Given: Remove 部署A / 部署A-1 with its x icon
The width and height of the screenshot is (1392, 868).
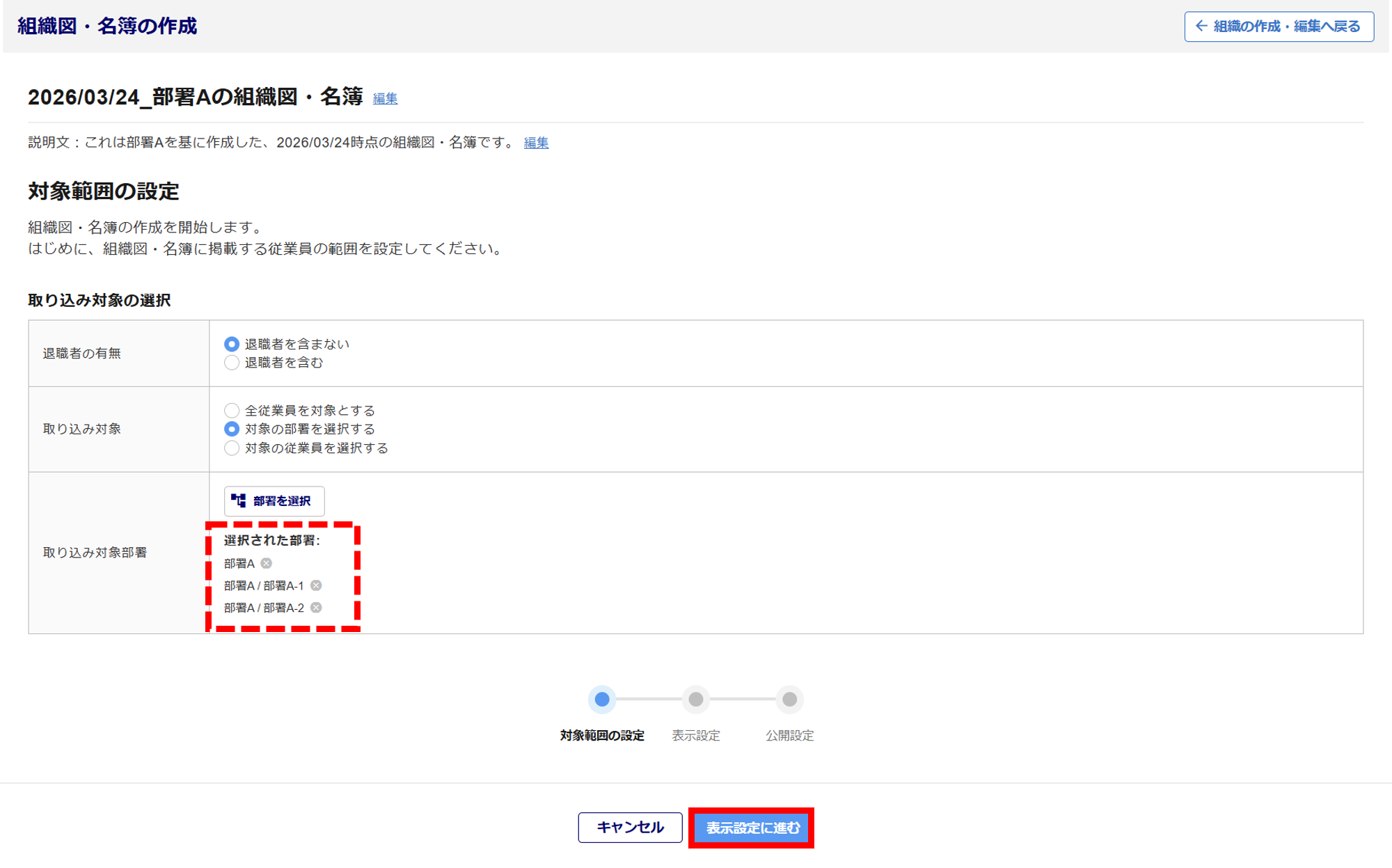Looking at the screenshot, I should [316, 585].
